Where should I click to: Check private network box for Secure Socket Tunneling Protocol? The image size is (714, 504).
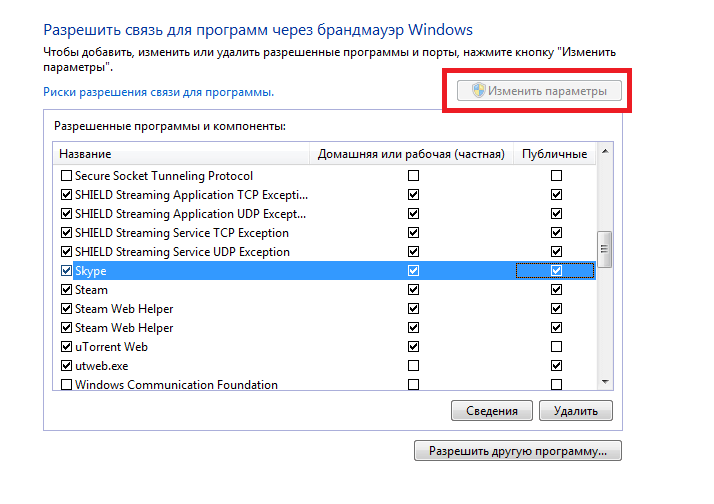click(413, 175)
